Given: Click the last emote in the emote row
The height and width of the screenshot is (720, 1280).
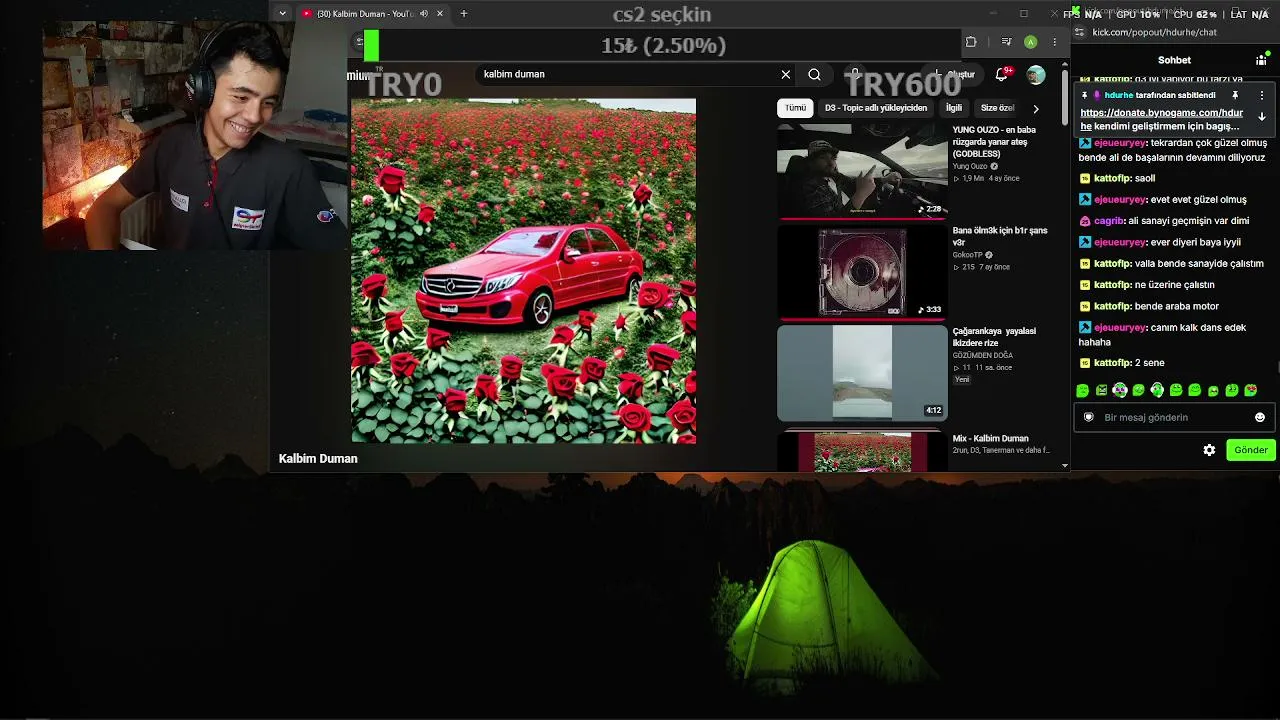Looking at the screenshot, I should pyautogui.click(x=1250, y=390).
